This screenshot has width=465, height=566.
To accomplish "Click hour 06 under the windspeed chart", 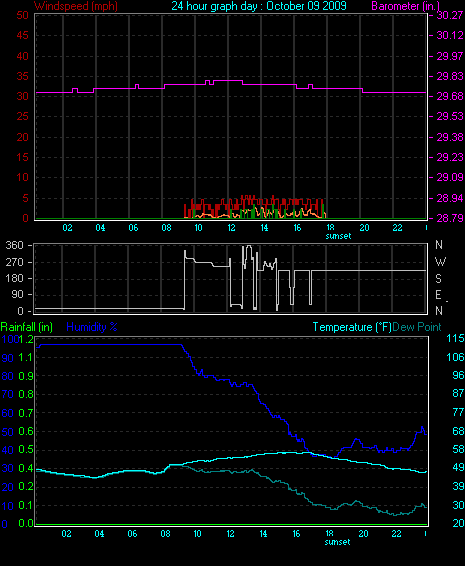I will coord(133,228).
